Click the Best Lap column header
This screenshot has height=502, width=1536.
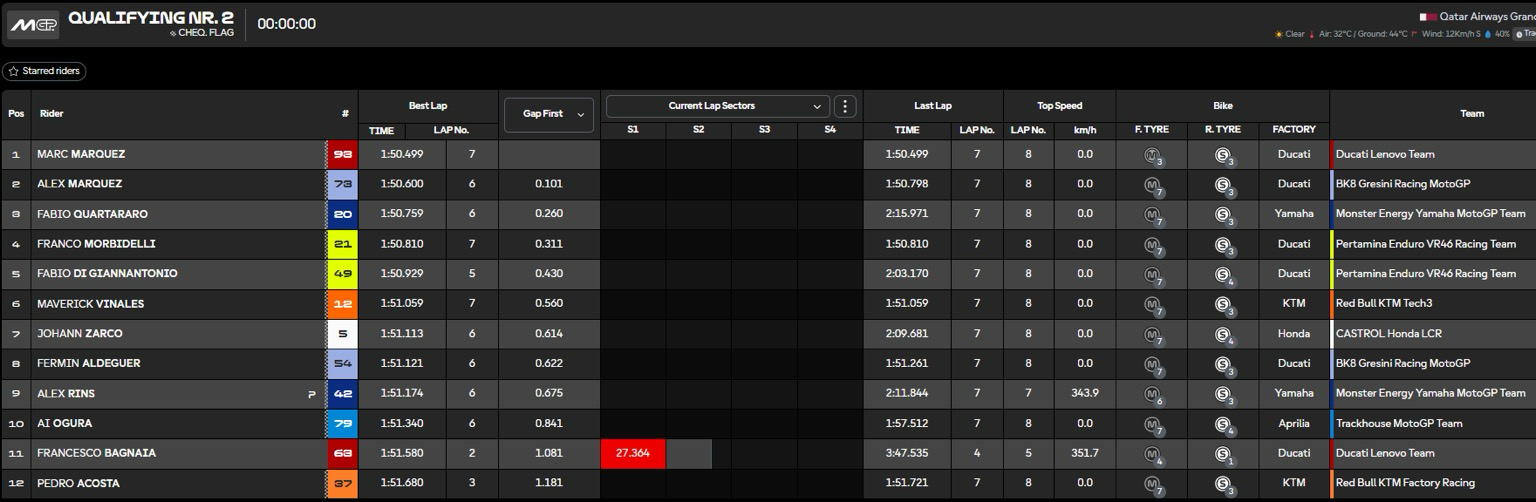(x=428, y=106)
